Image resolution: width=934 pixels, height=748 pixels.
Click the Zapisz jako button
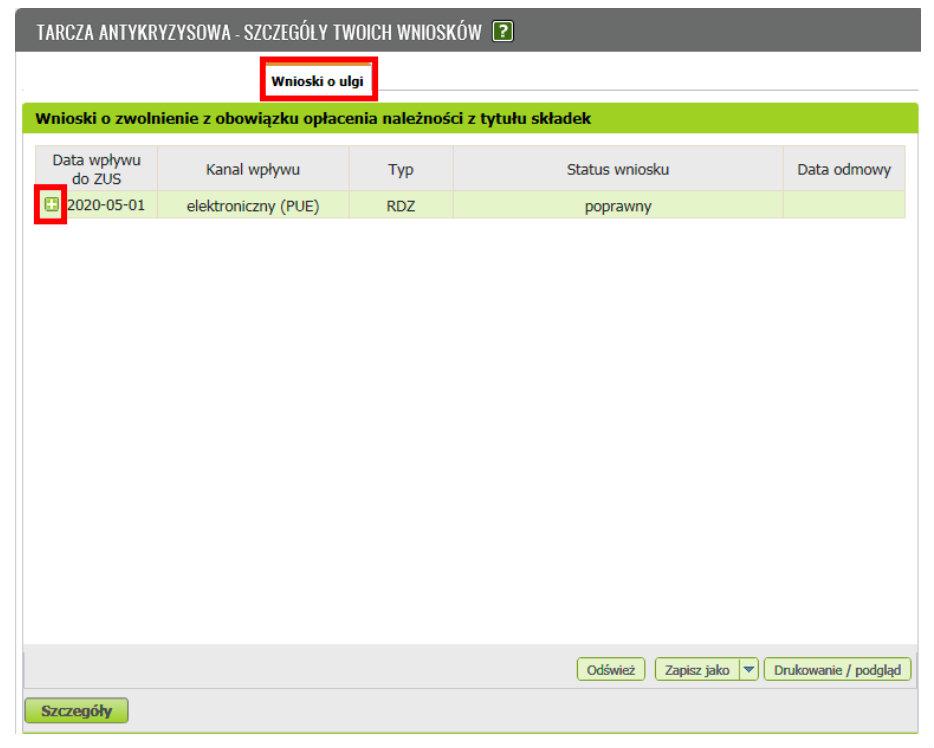click(x=697, y=670)
